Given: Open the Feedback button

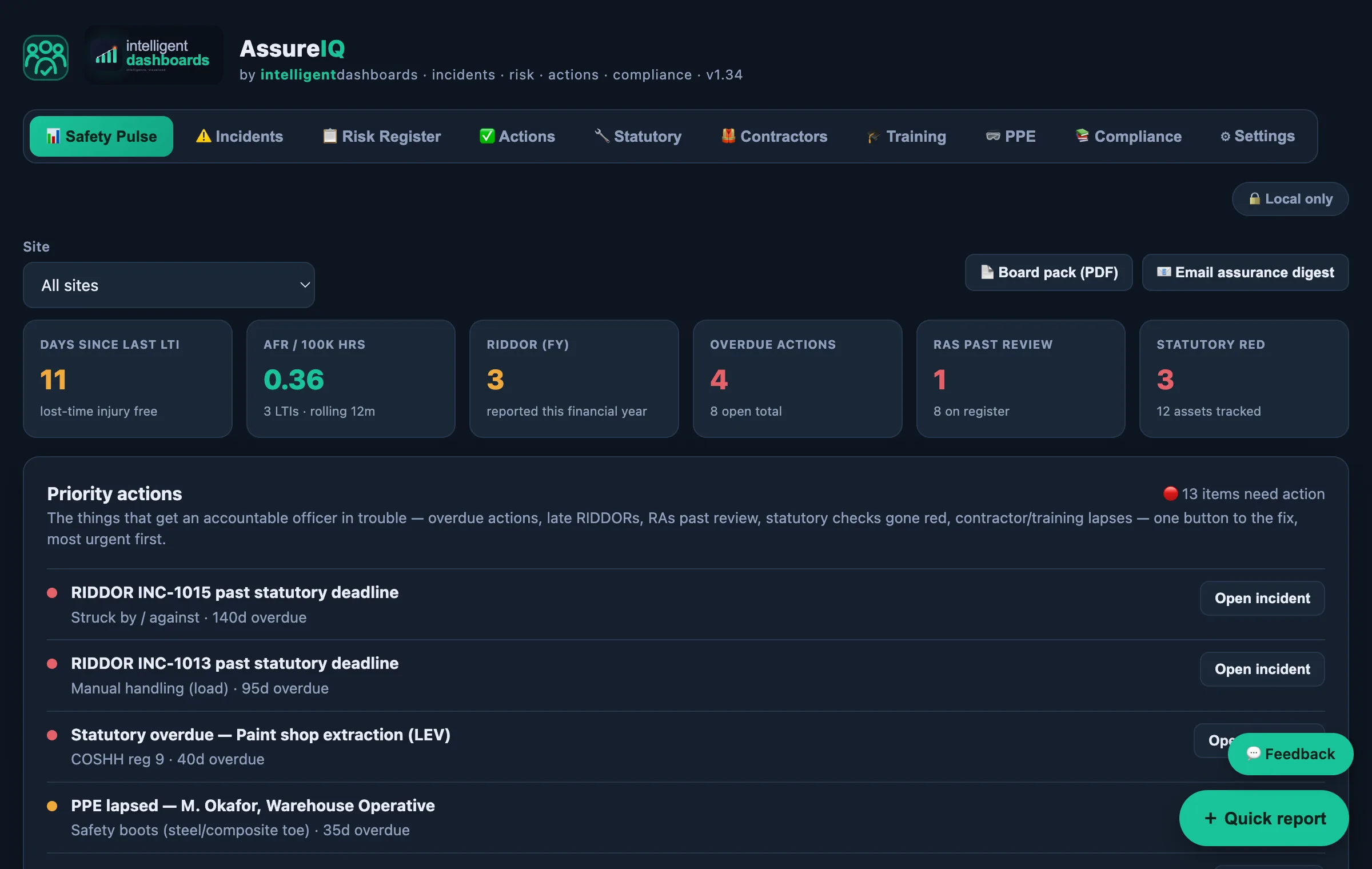Looking at the screenshot, I should pos(1291,754).
